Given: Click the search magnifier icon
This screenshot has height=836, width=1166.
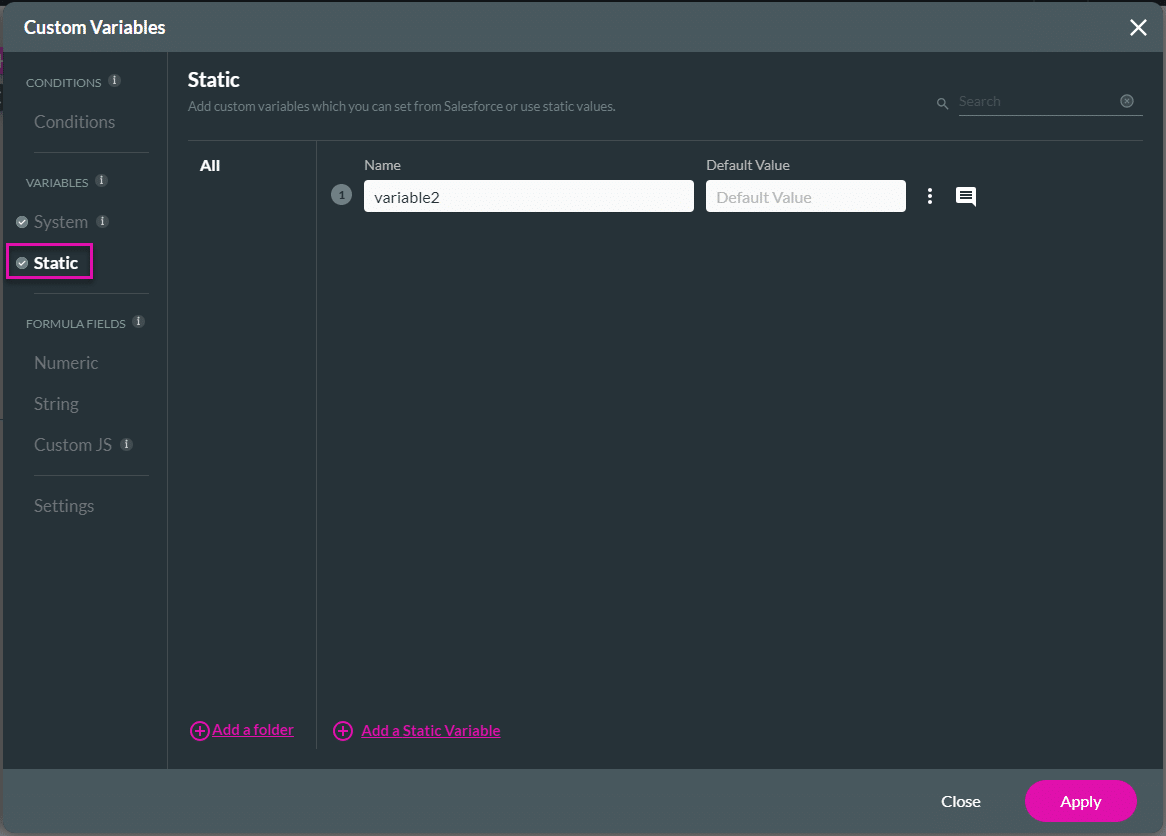Looking at the screenshot, I should point(941,102).
